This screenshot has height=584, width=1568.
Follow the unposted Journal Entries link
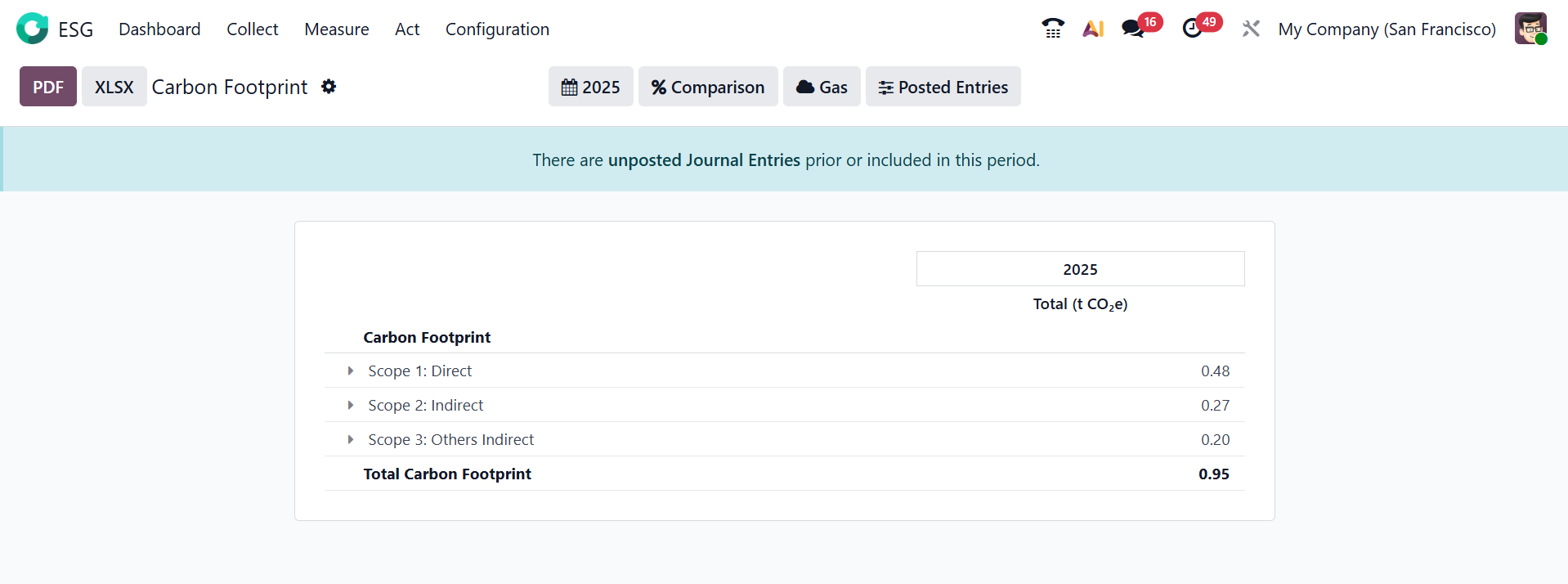click(704, 160)
